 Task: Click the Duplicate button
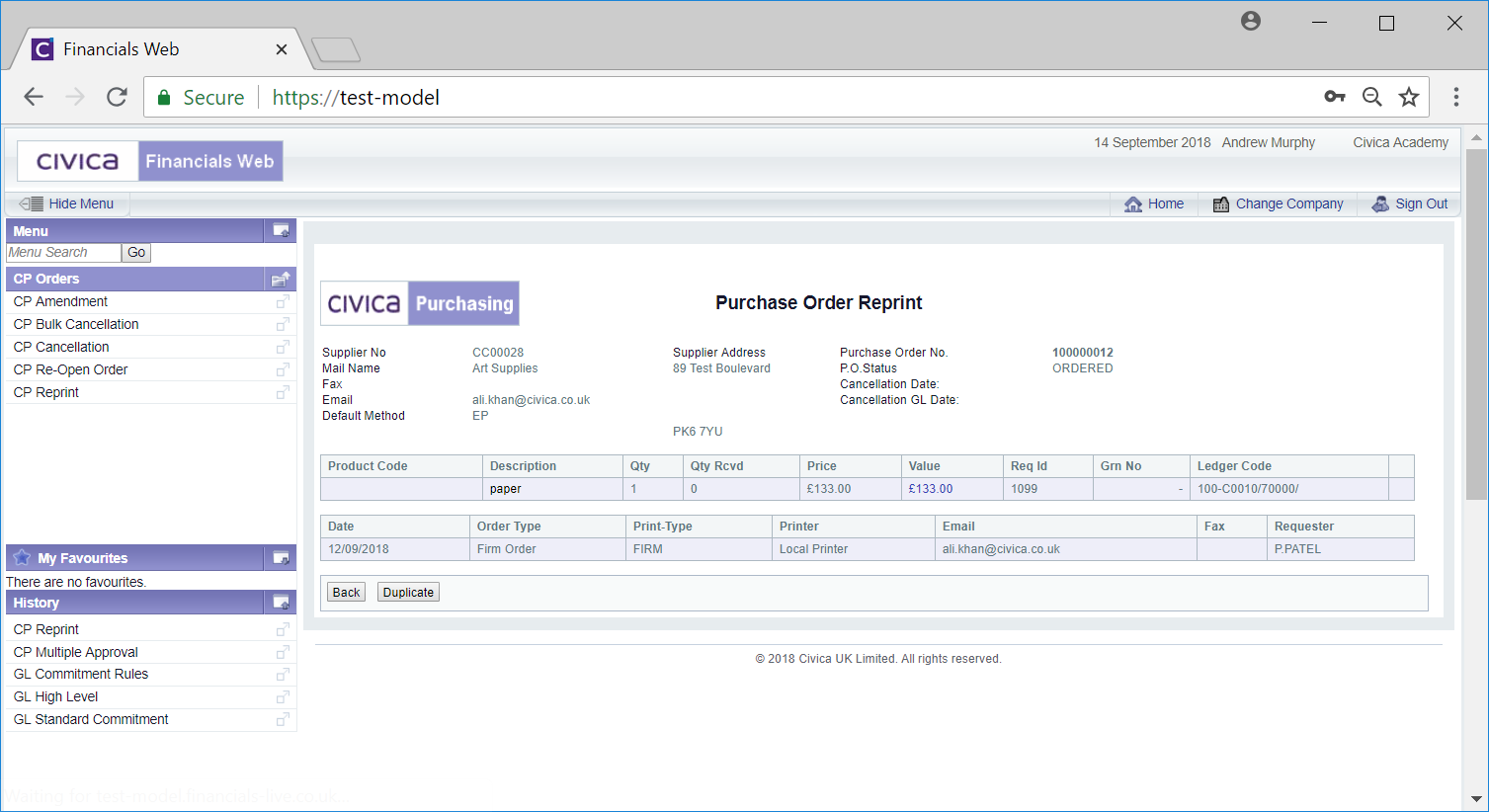[x=408, y=593]
